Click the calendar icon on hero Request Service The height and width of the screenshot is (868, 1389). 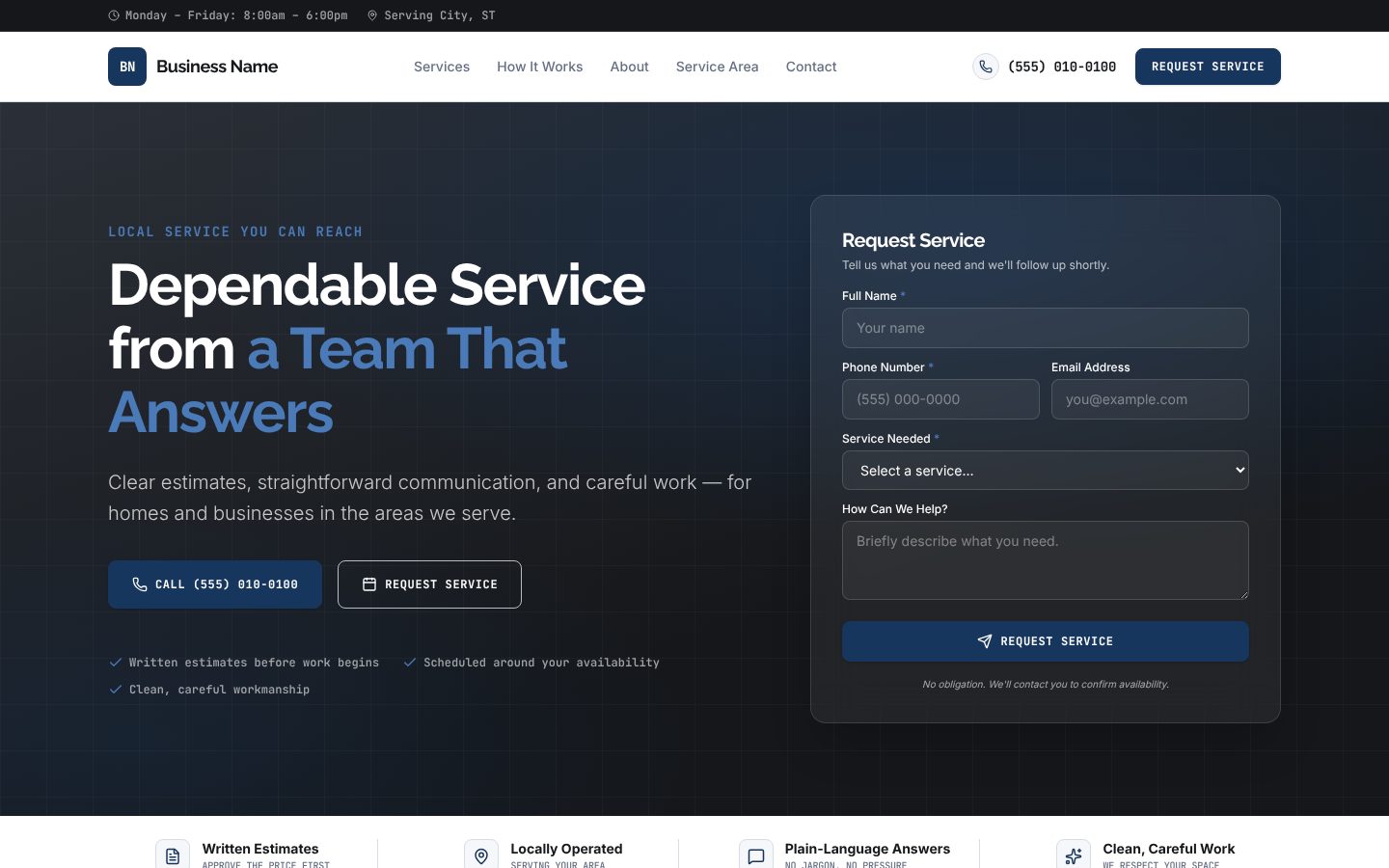coord(368,584)
